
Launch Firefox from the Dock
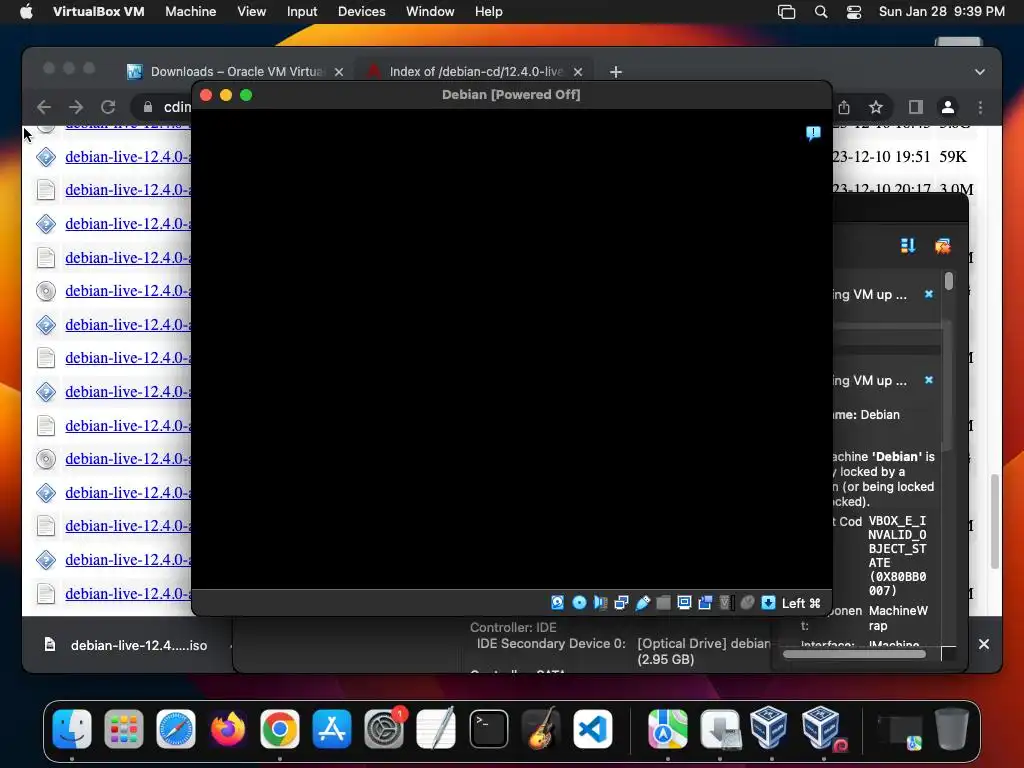(228, 729)
